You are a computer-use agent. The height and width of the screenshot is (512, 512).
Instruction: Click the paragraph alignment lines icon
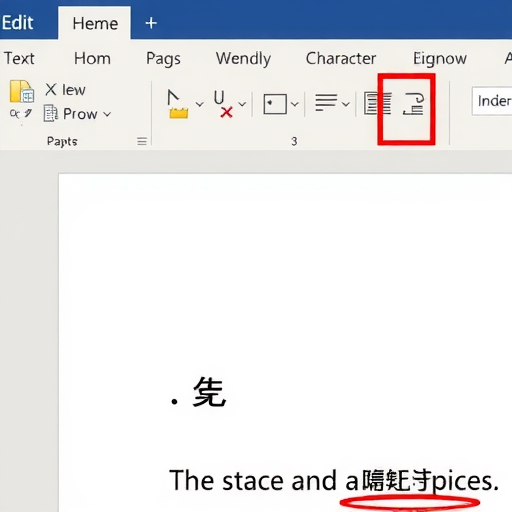pyautogui.click(x=326, y=103)
